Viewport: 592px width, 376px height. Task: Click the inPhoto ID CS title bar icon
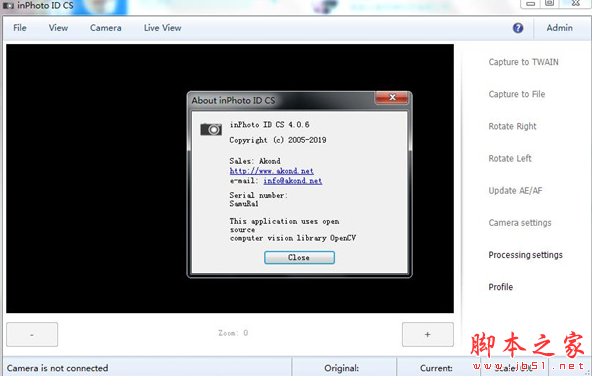coord(8,6)
